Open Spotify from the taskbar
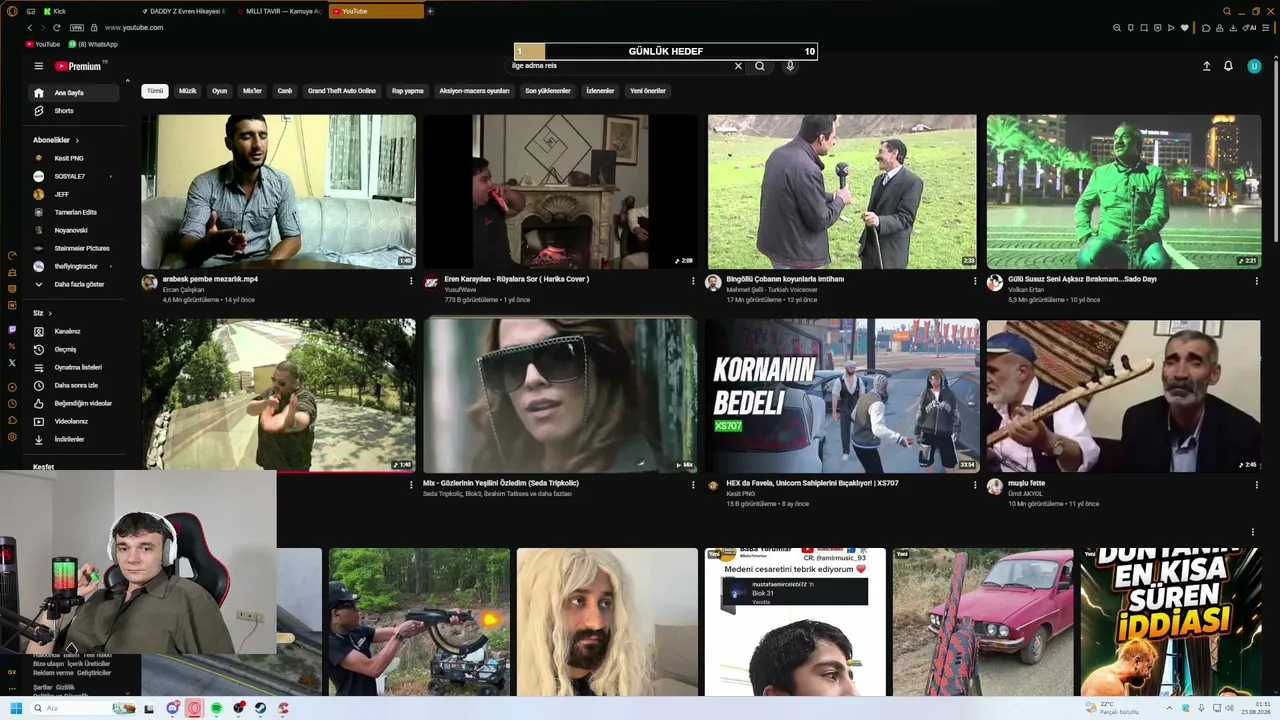Image resolution: width=1280 pixels, height=720 pixels. tap(216, 708)
